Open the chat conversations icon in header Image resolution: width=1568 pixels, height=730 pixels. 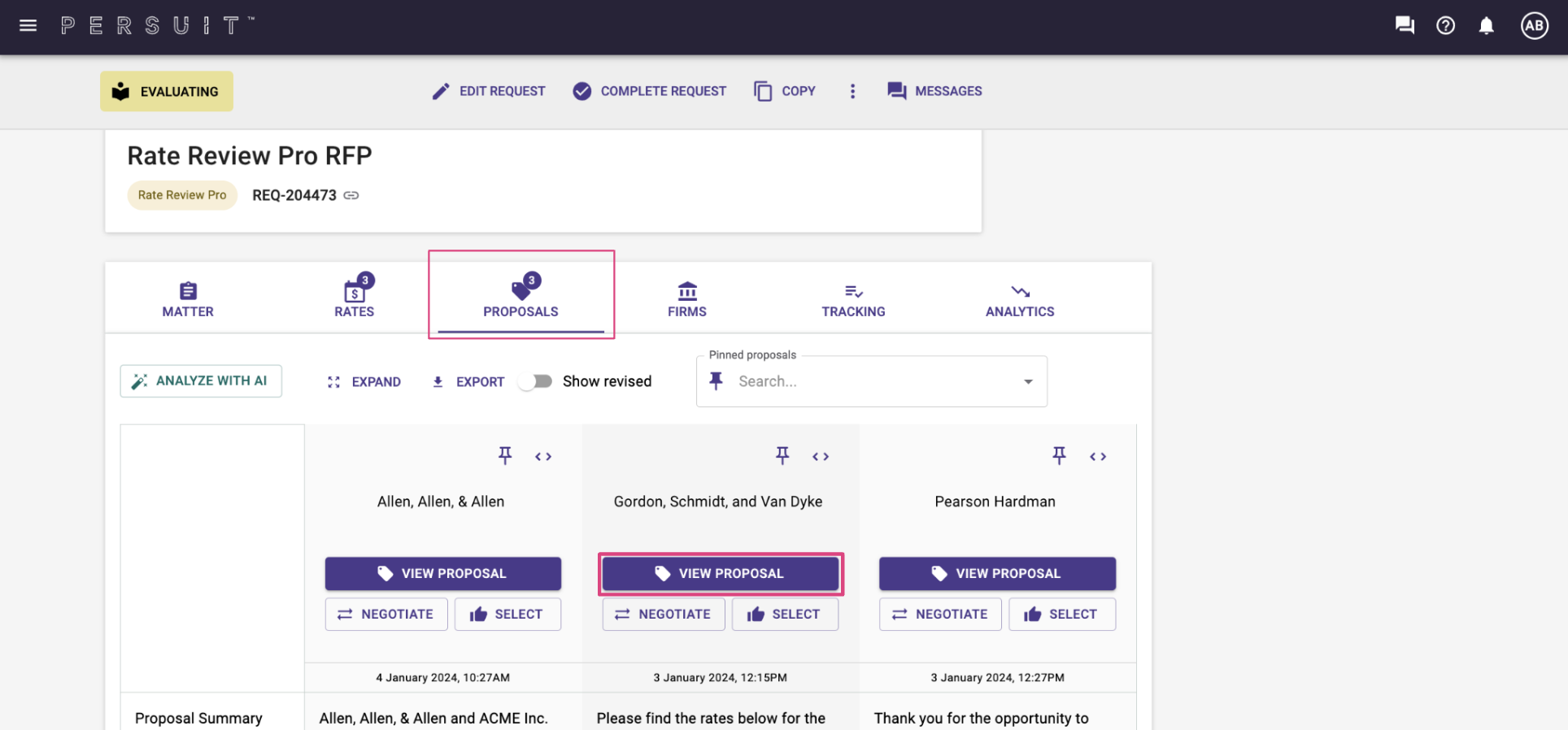(x=1405, y=26)
